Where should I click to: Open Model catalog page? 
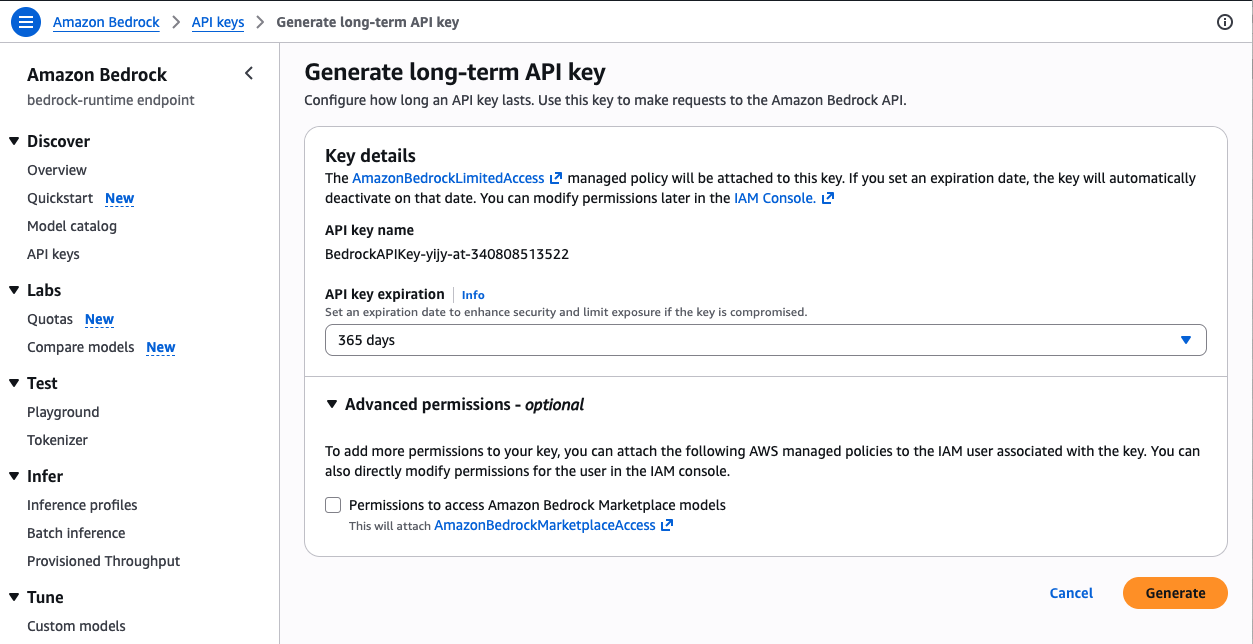72,226
